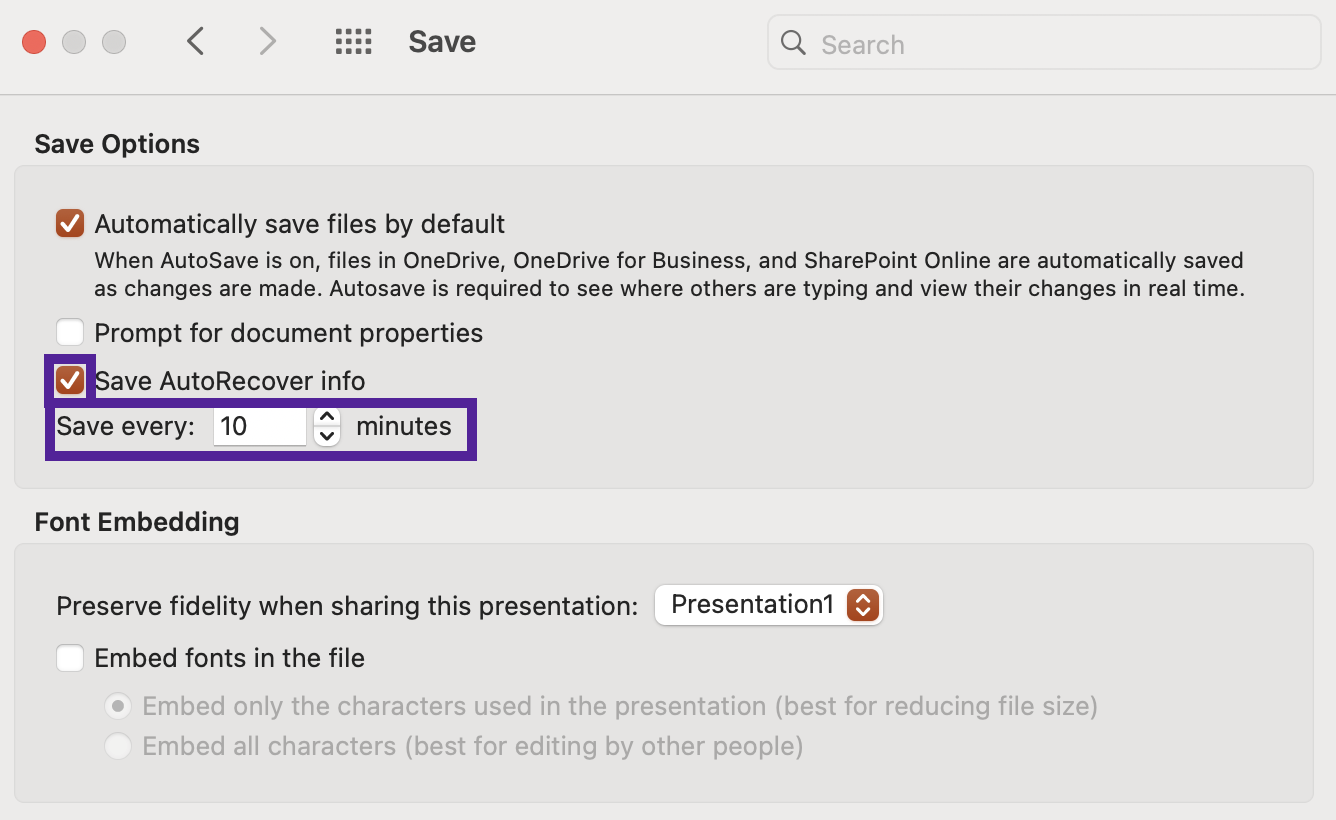Click the forward navigation arrow
1336x820 pixels.
coord(267,42)
